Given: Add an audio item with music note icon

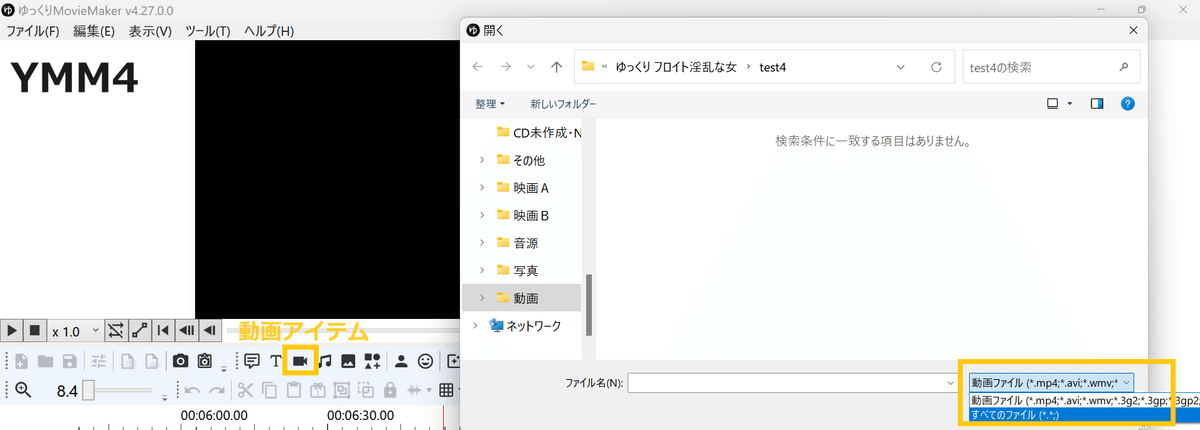Looking at the screenshot, I should click(x=324, y=361).
